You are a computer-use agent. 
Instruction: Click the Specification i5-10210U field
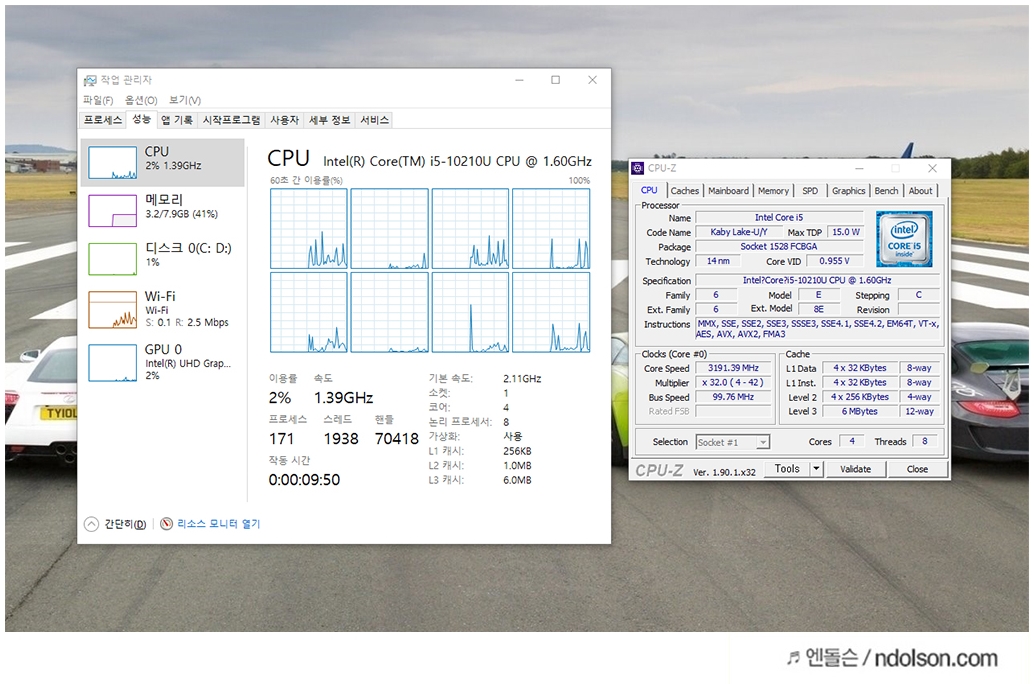coord(818,280)
